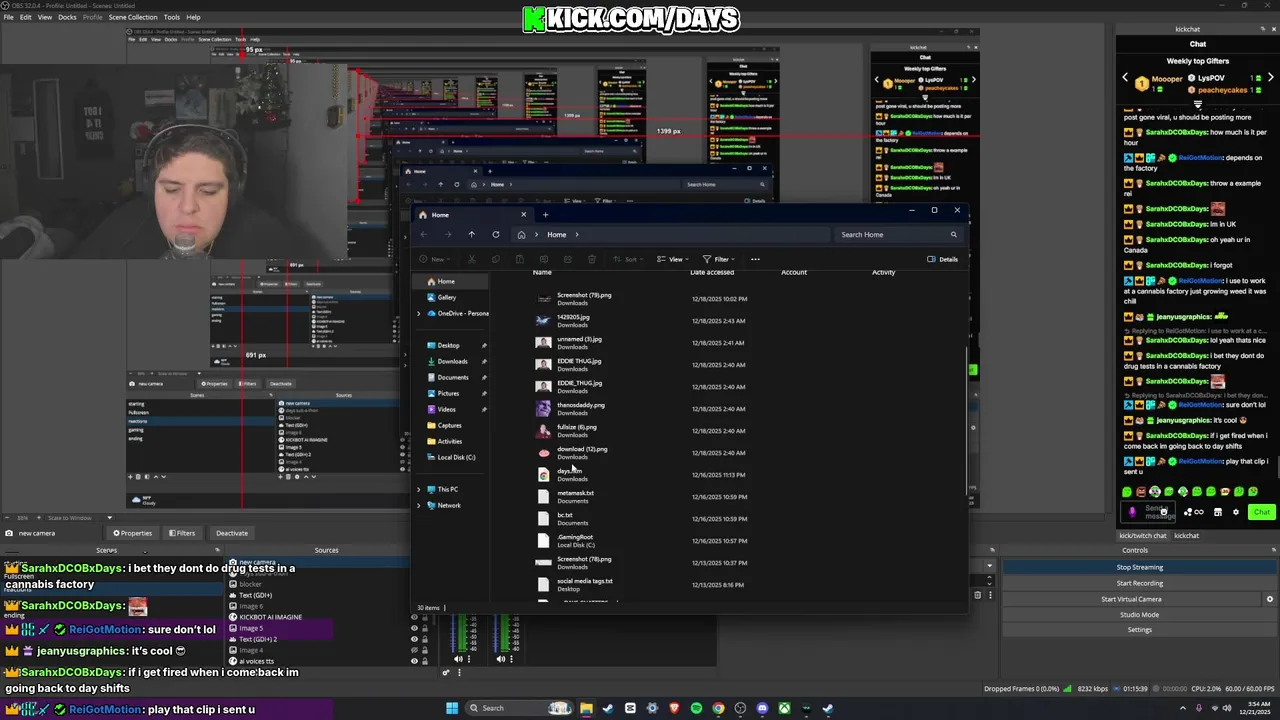Viewport: 1280px width, 720px height.
Task: Expand OneDrive - Personal in the sidebar
Action: click(x=419, y=313)
